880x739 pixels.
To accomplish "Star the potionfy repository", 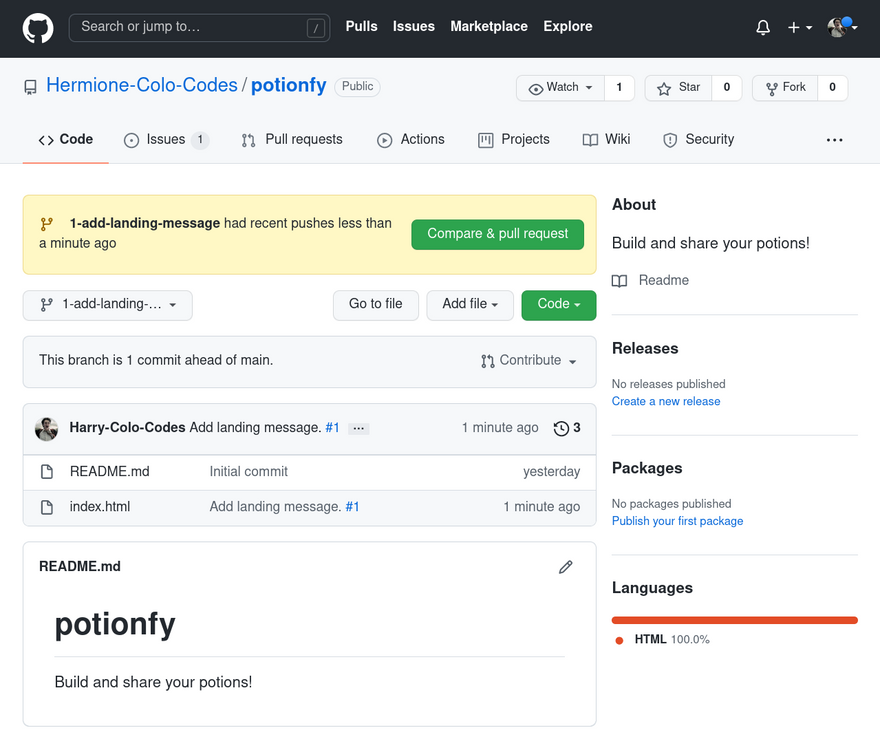I will tap(679, 88).
